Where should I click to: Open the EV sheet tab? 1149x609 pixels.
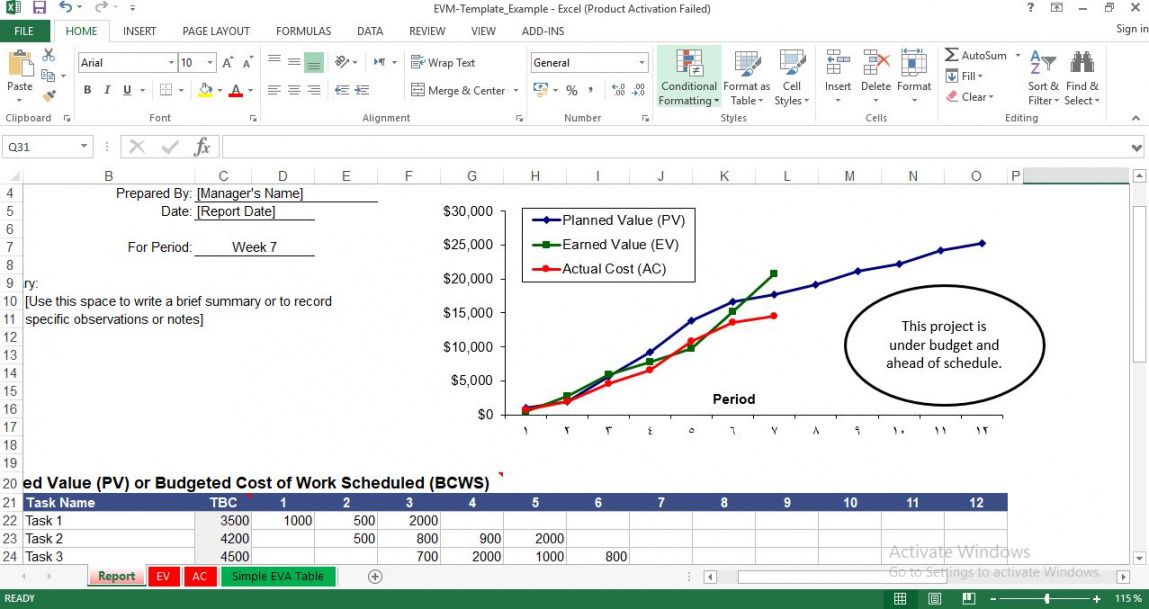pyautogui.click(x=163, y=576)
